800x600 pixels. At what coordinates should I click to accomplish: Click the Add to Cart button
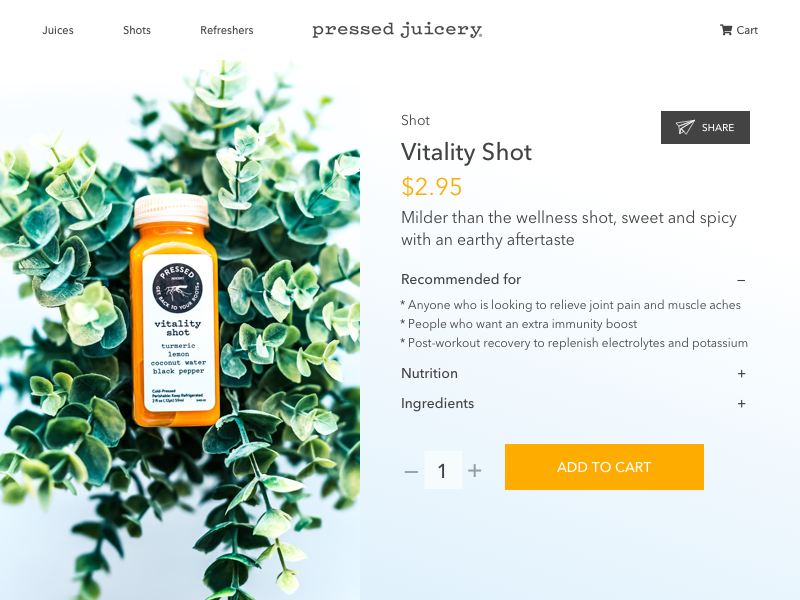(604, 467)
